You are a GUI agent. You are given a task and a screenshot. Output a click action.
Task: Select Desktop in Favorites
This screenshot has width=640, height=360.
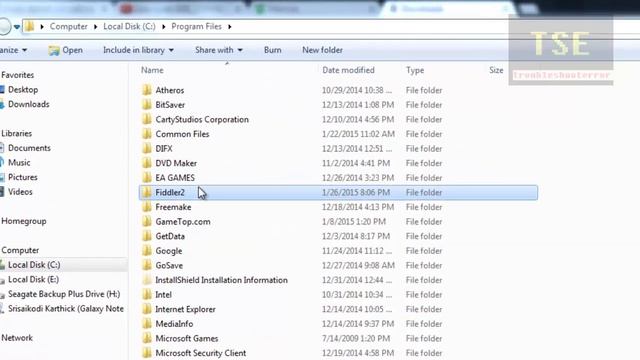23,90
